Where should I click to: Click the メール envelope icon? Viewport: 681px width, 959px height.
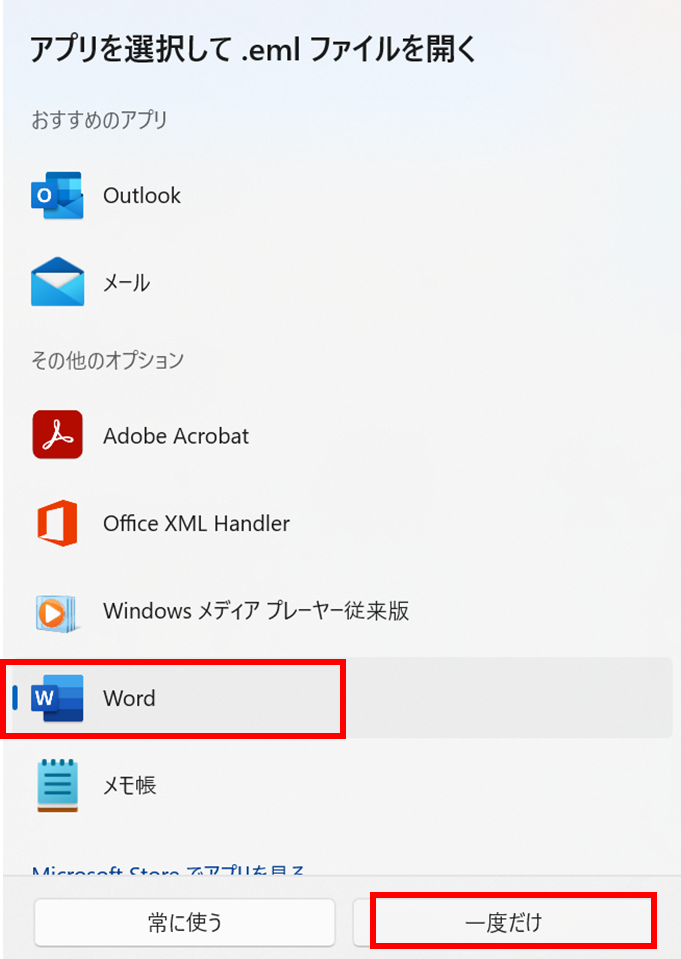[x=58, y=282]
